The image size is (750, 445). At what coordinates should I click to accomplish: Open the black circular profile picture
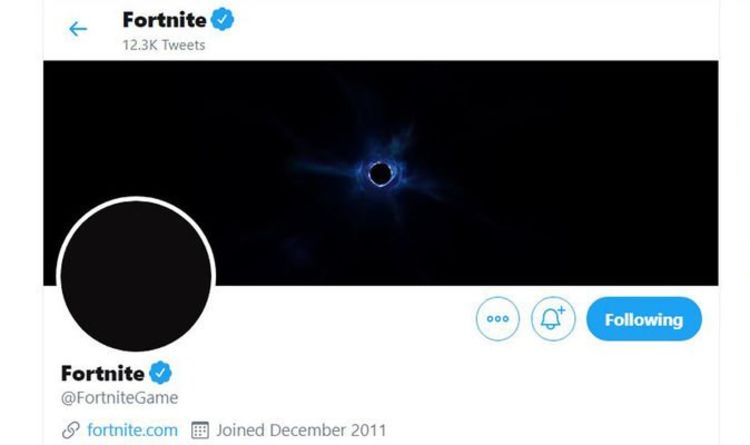tap(136, 275)
